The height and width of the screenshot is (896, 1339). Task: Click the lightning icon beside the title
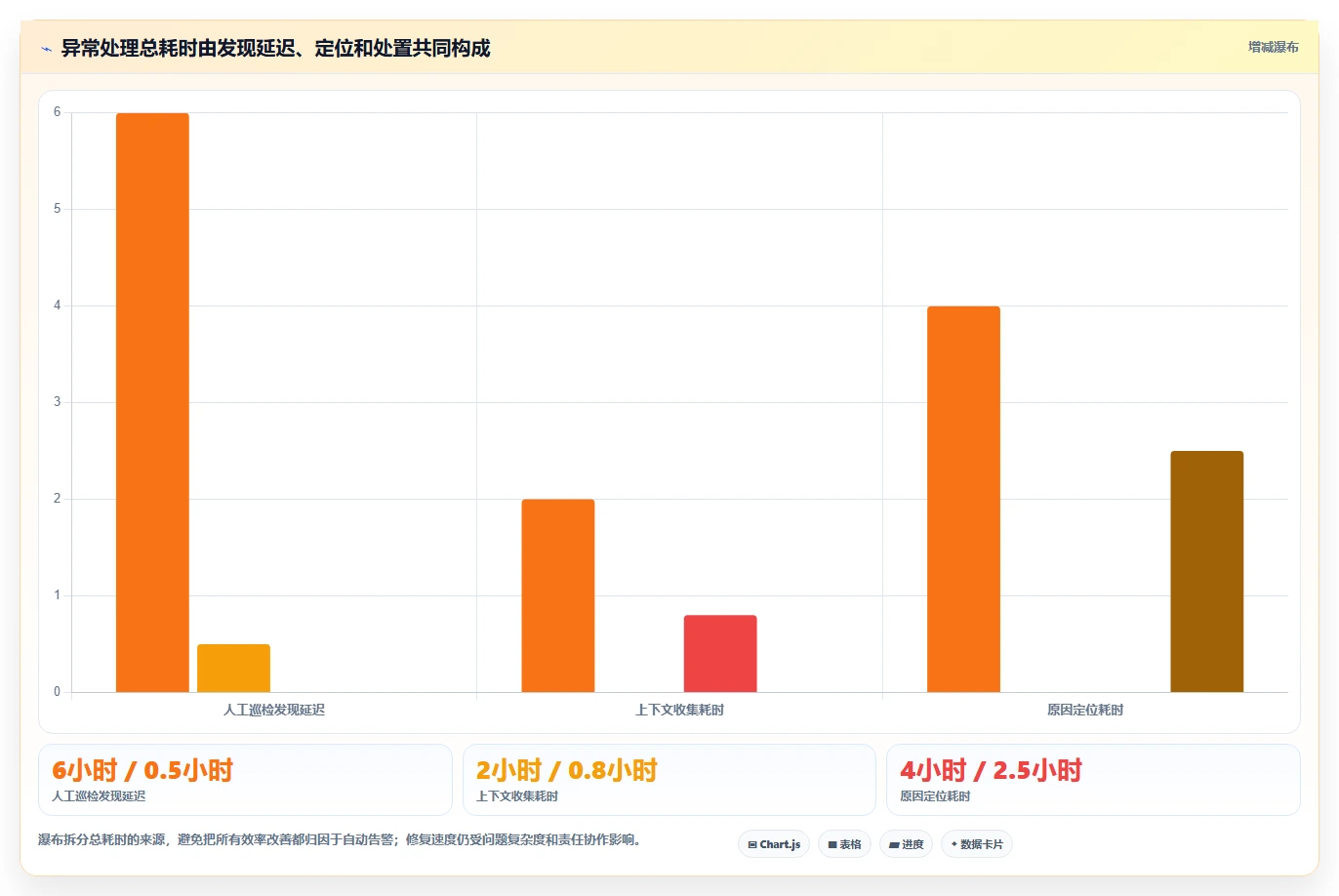(46, 49)
